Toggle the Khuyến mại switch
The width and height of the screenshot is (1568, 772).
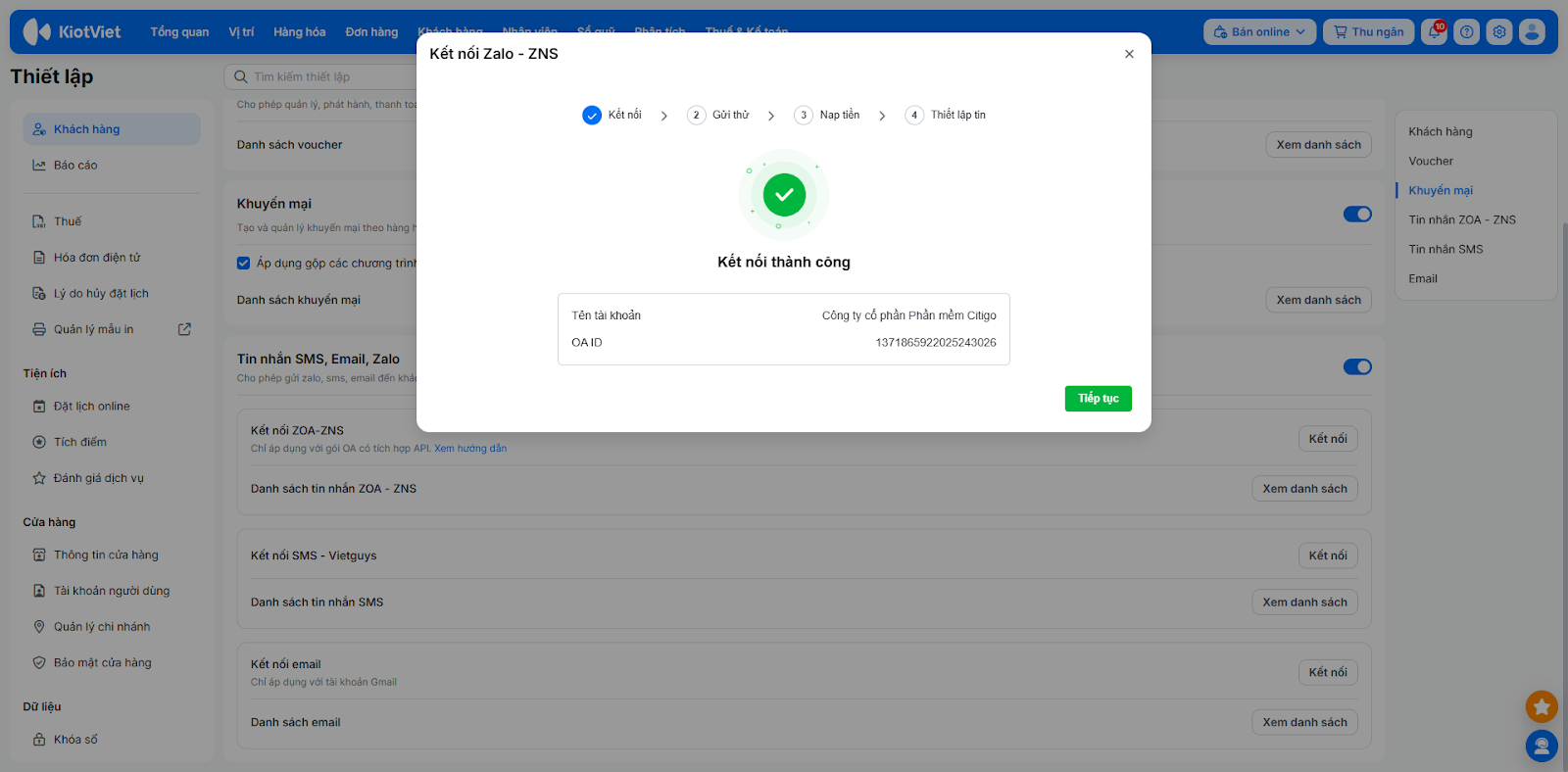[x=1357, y=214]
